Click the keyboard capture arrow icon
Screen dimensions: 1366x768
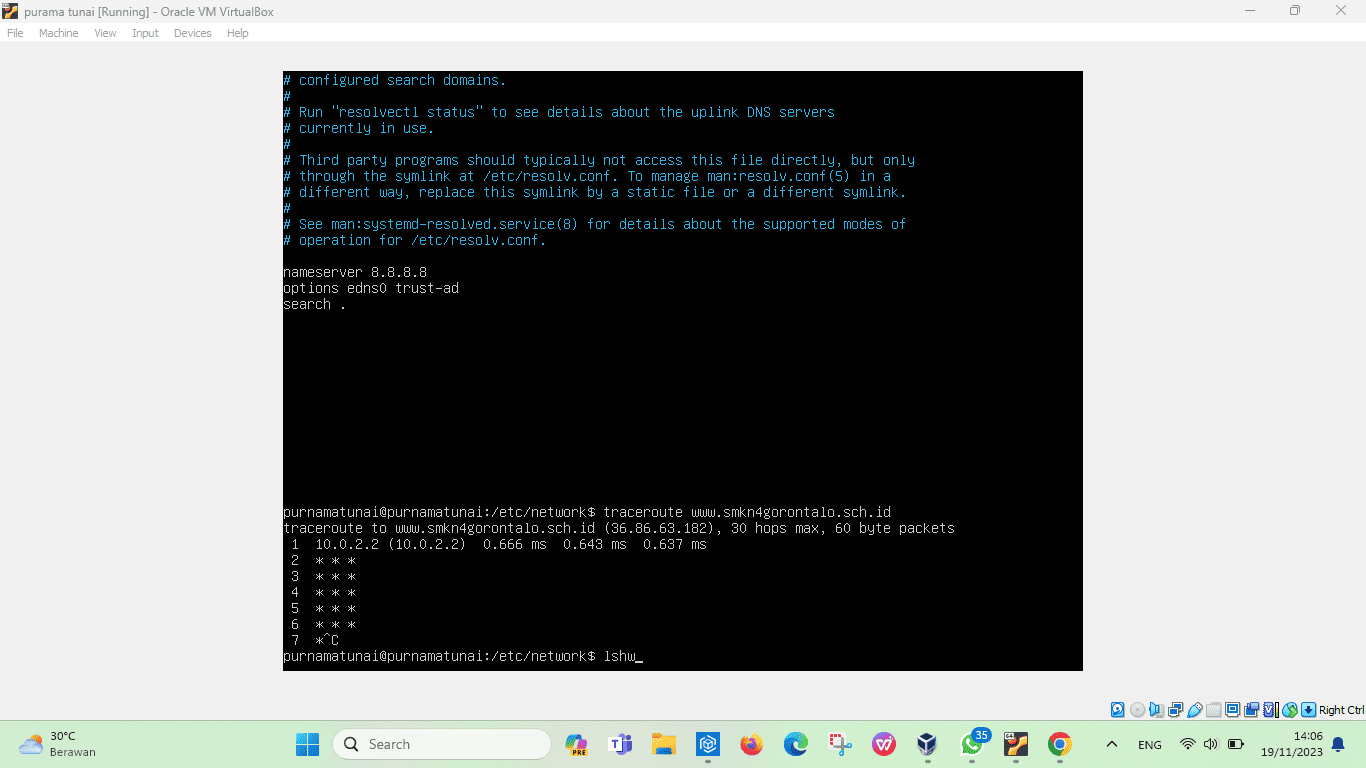(x=1309, y=710)
